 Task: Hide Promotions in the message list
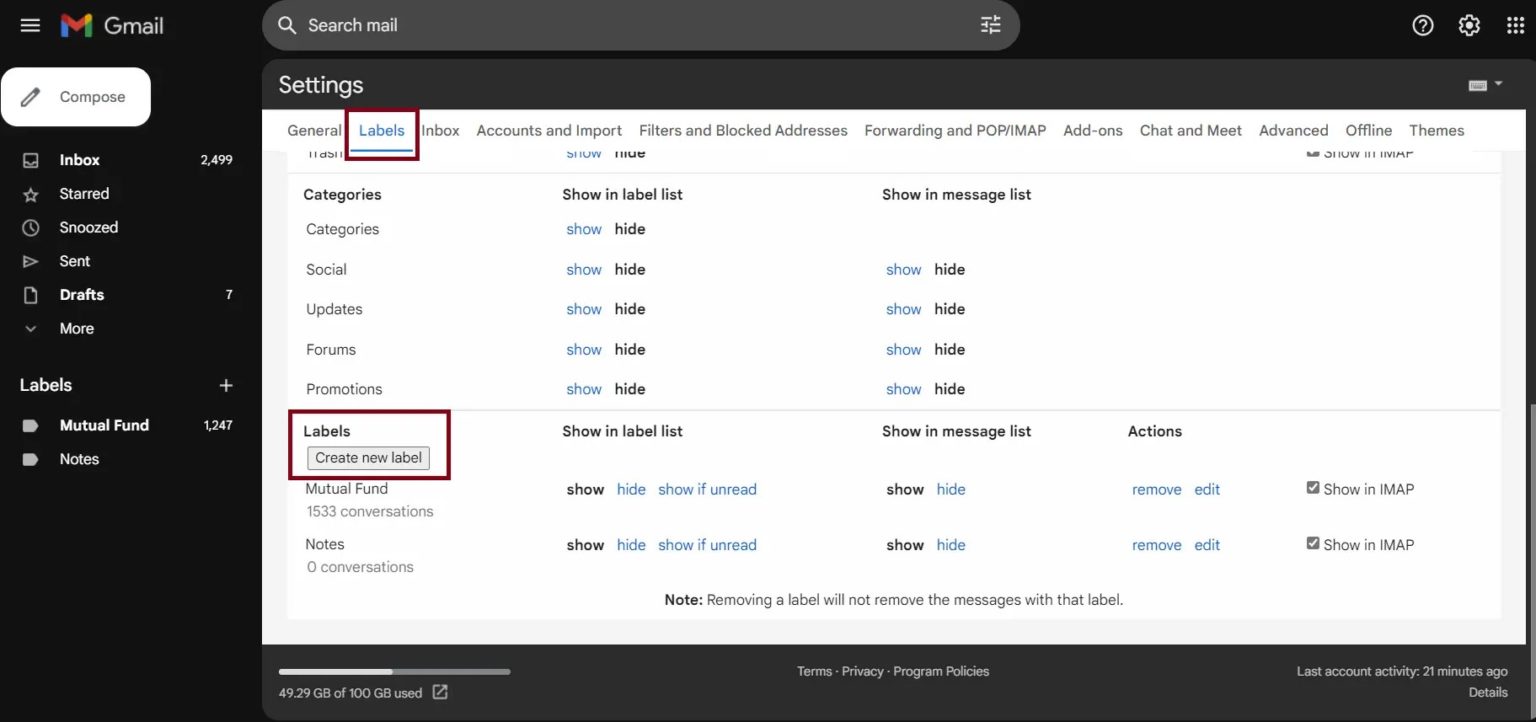pos(948,388)
